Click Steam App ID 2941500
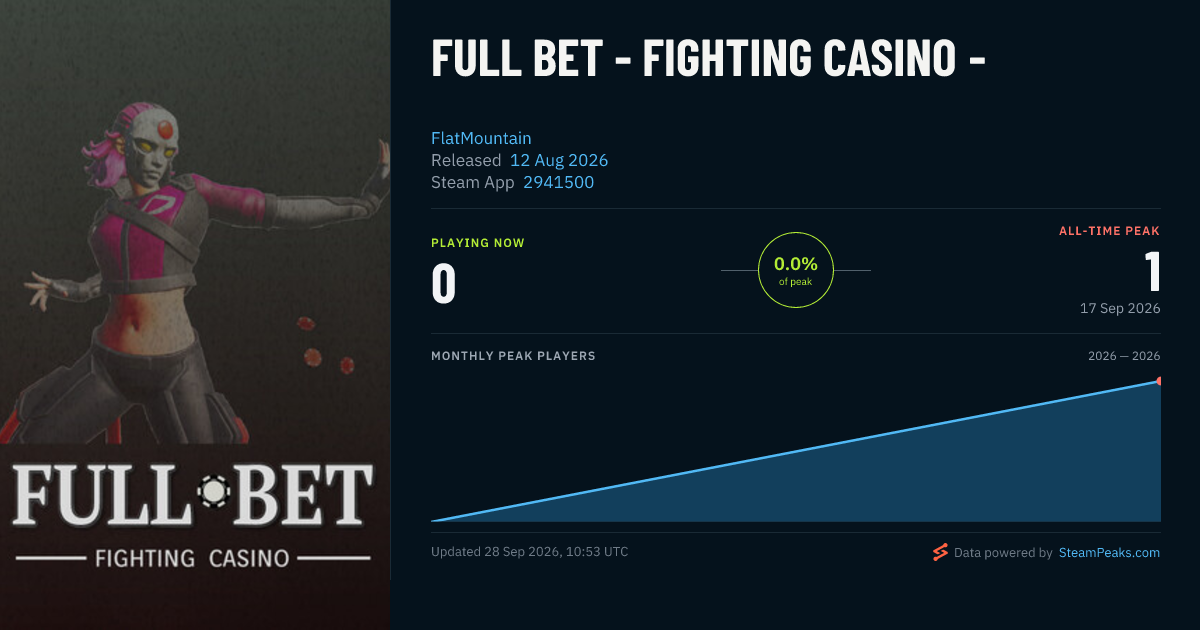Image resolution: width=1200 pixels, height=630 pixels. pyautogui.click(x=558, y=182)
